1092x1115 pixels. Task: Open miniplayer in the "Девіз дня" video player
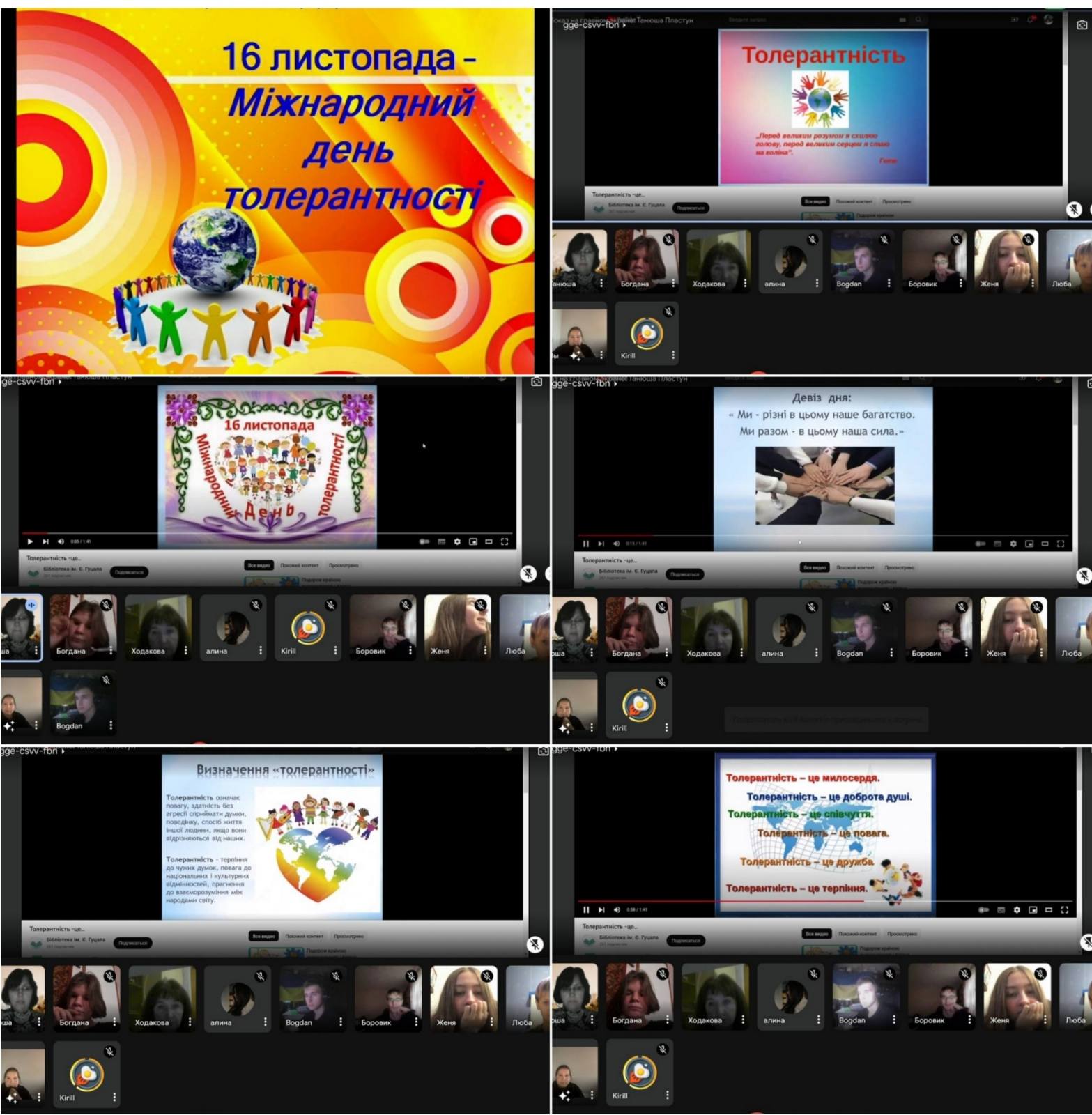point(1029,544)
